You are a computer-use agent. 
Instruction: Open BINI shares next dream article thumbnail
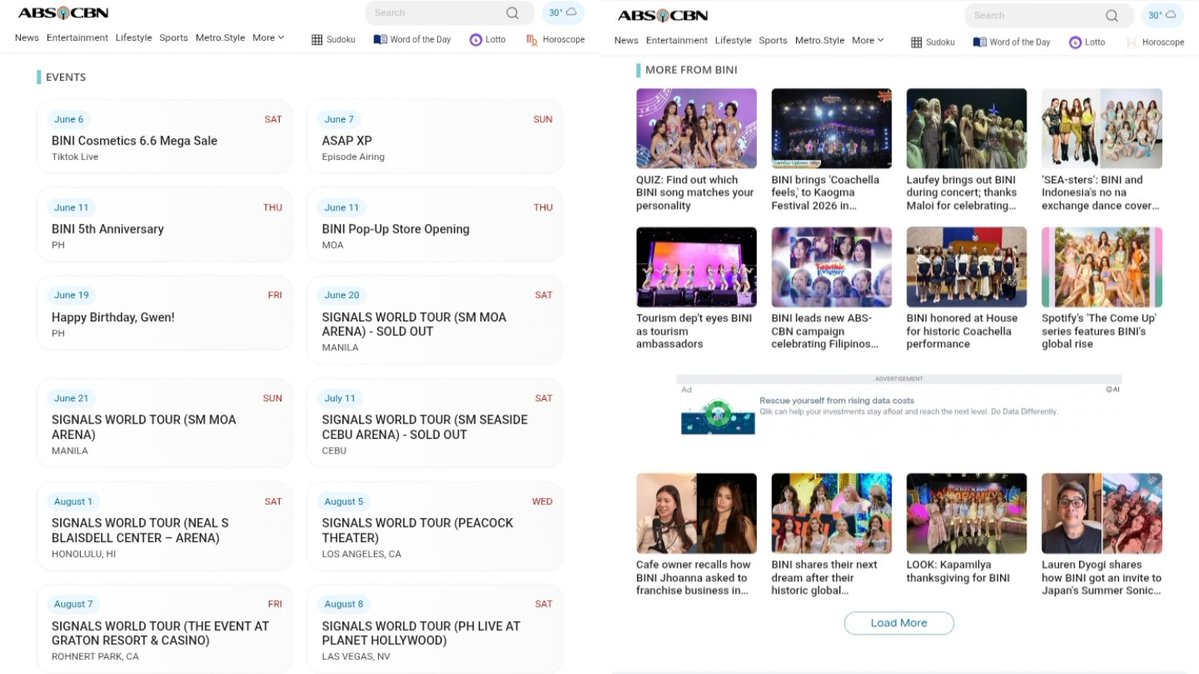(831, 513)
